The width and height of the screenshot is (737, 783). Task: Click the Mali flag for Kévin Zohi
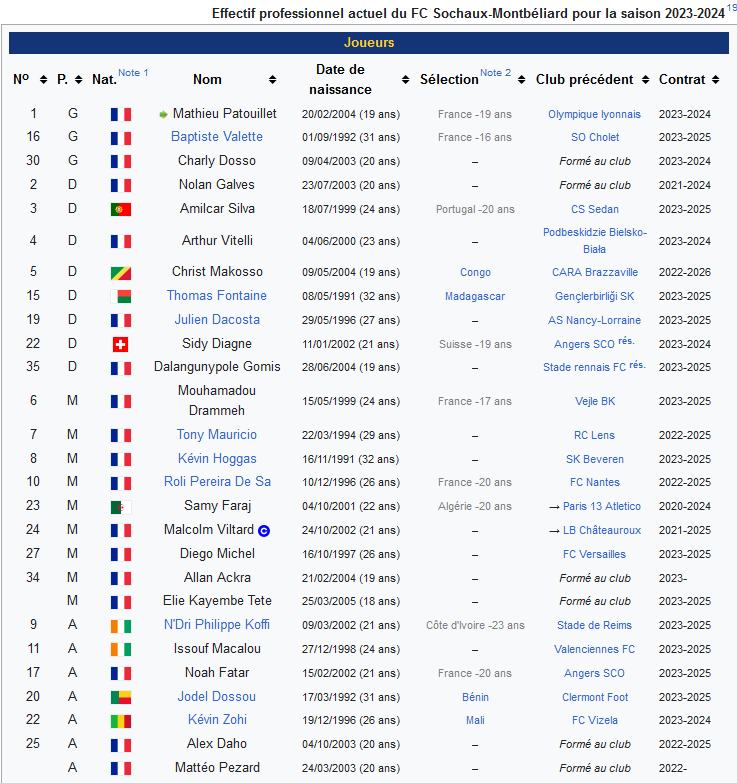121,721
